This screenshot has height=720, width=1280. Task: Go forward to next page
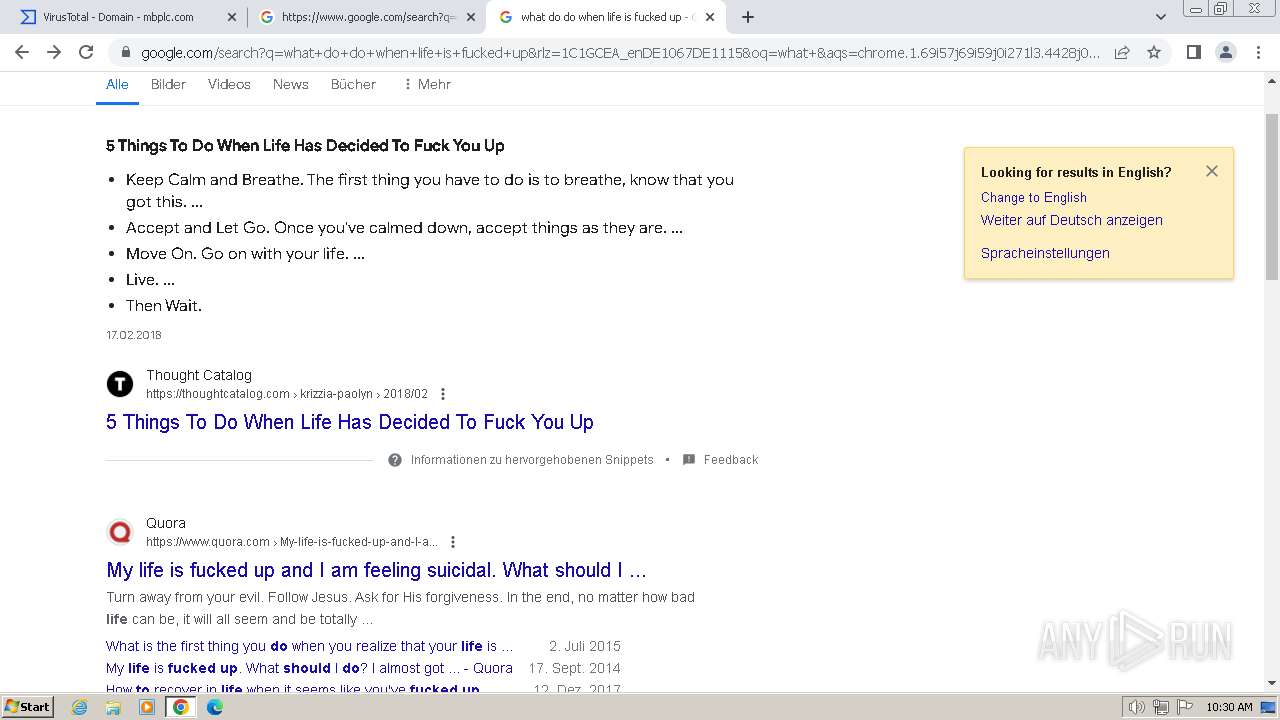(54, 52)
